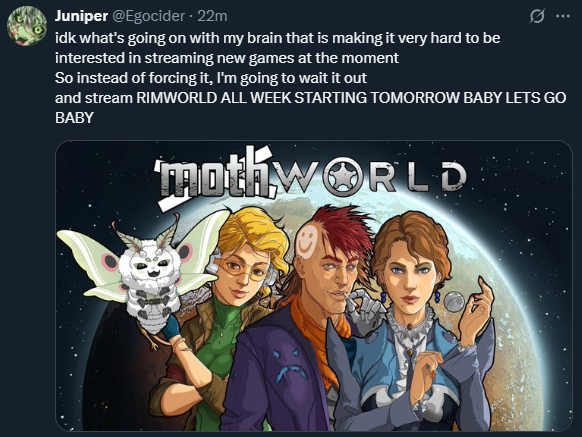Image resolution: width=582 pixels, height=437 pixels.
Task: Click the smiley tattoo on shaved head
Action: click(308, 241)
